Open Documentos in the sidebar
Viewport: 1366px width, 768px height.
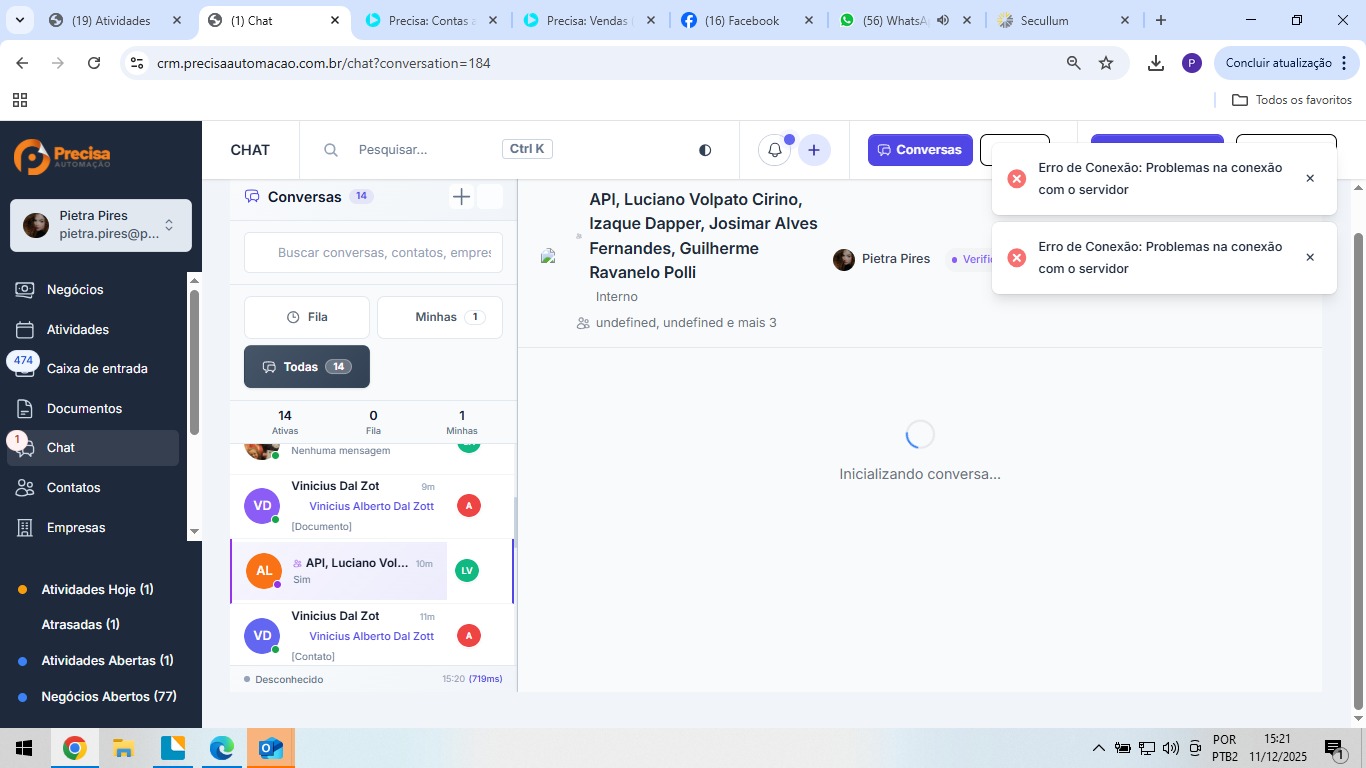[x=84, y=409]
